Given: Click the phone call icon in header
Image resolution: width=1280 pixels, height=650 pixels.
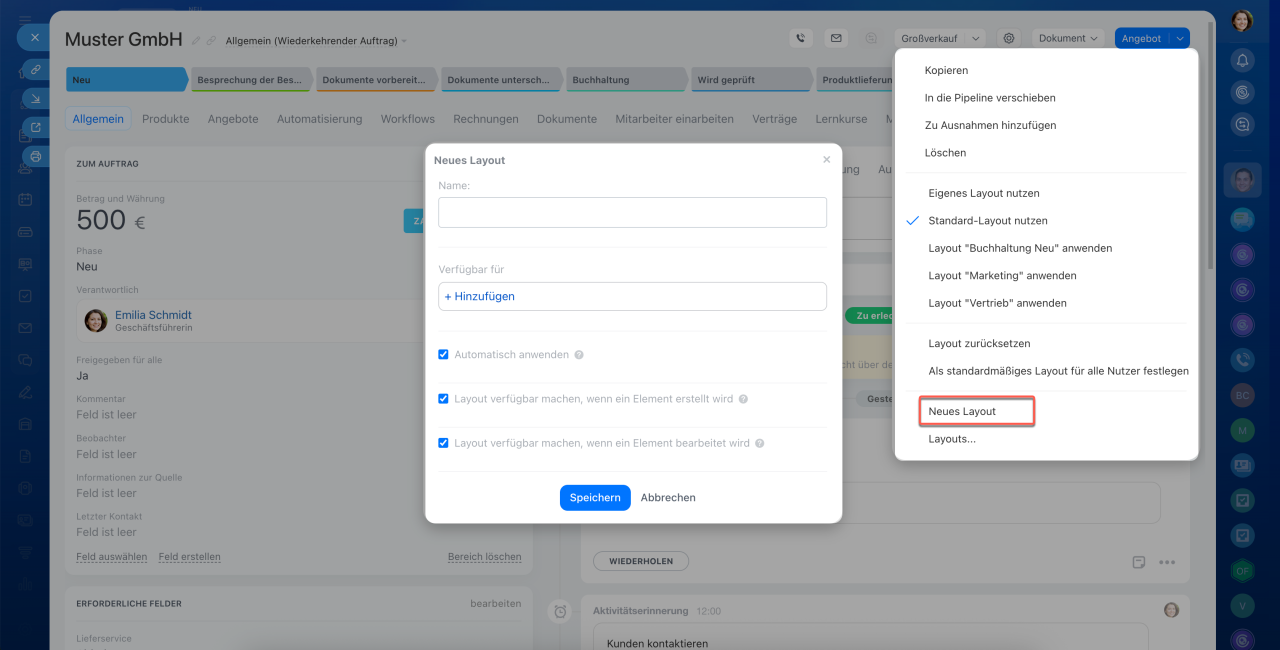Looking at the screenshot, I should (x=800, y=38).
